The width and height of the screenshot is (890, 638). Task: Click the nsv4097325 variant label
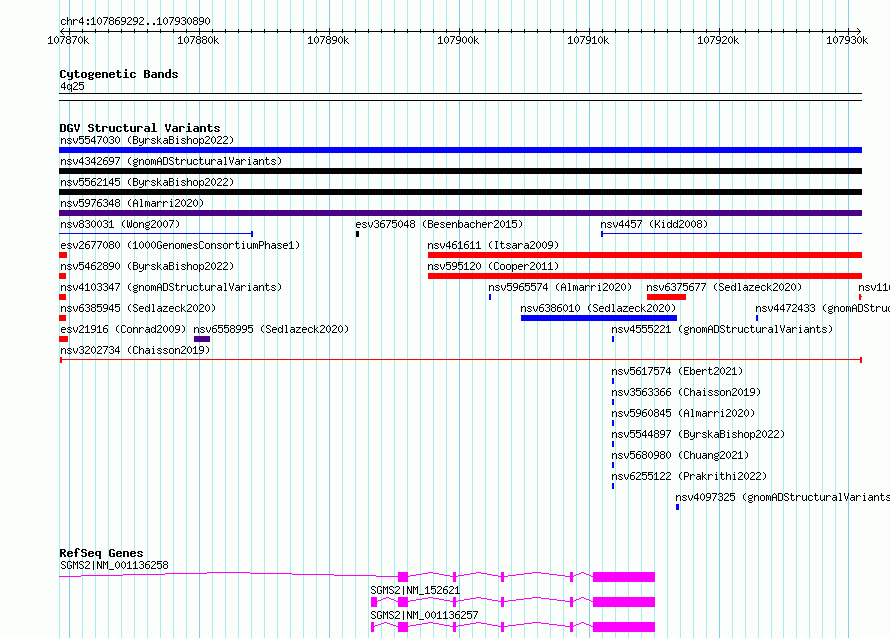click(782, 497)
